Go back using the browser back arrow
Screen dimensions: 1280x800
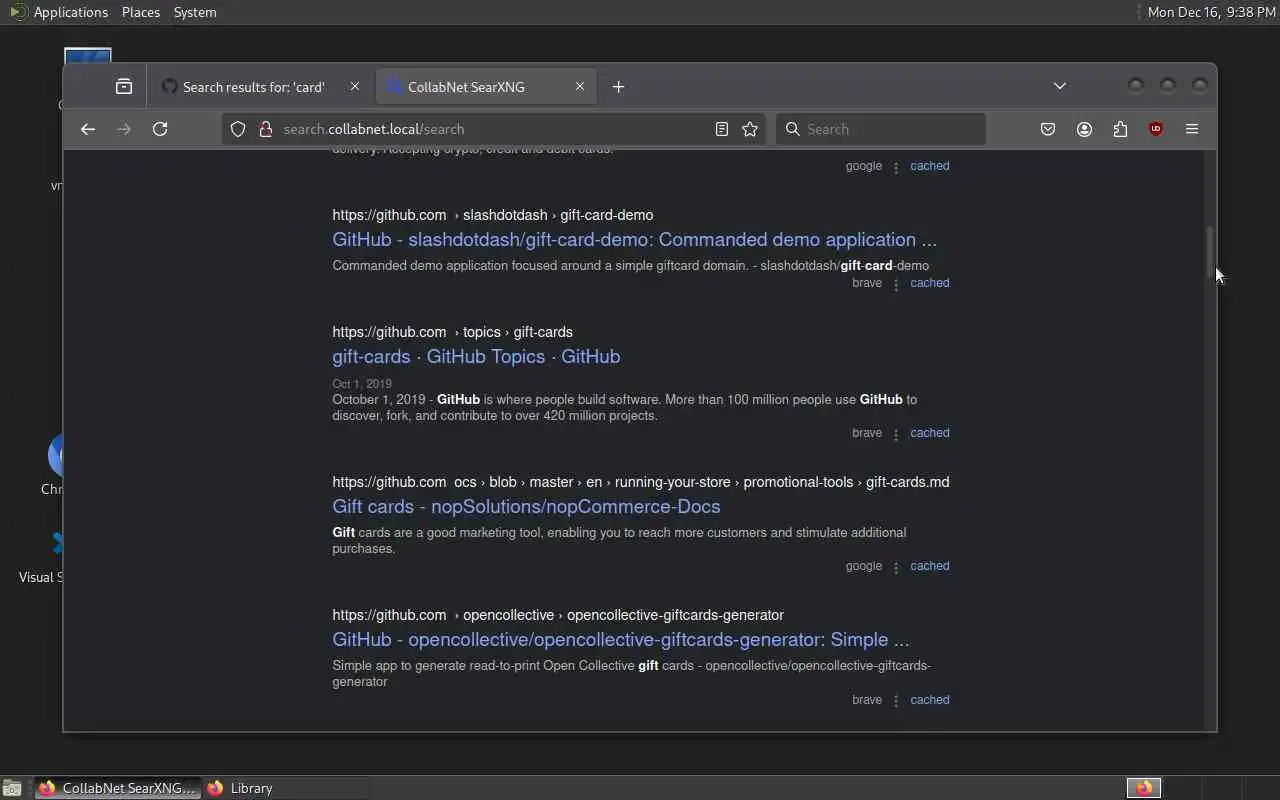88,129
